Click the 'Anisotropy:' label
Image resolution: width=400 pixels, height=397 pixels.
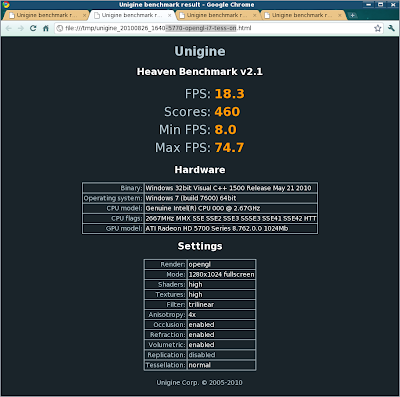(x=167, y=314)
